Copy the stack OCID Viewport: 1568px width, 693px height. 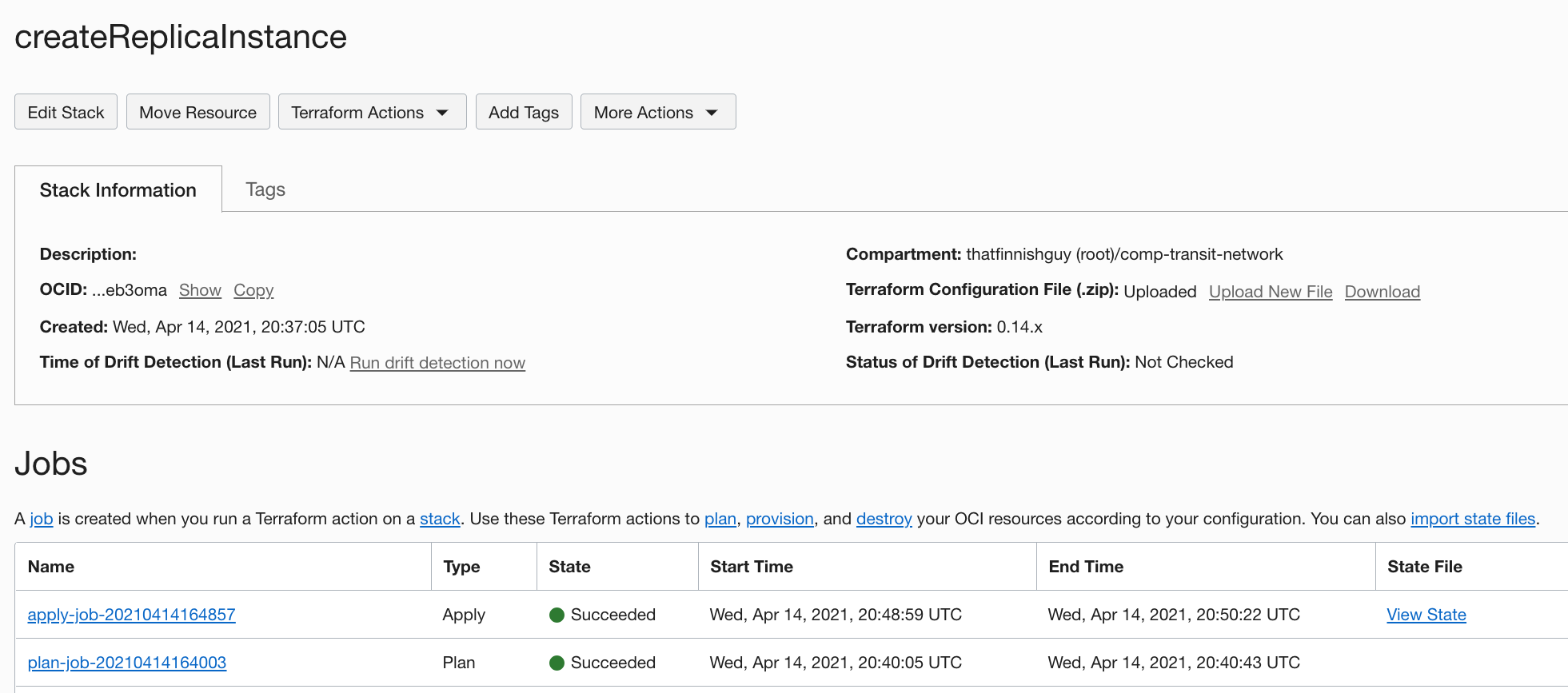coord(253,290)
